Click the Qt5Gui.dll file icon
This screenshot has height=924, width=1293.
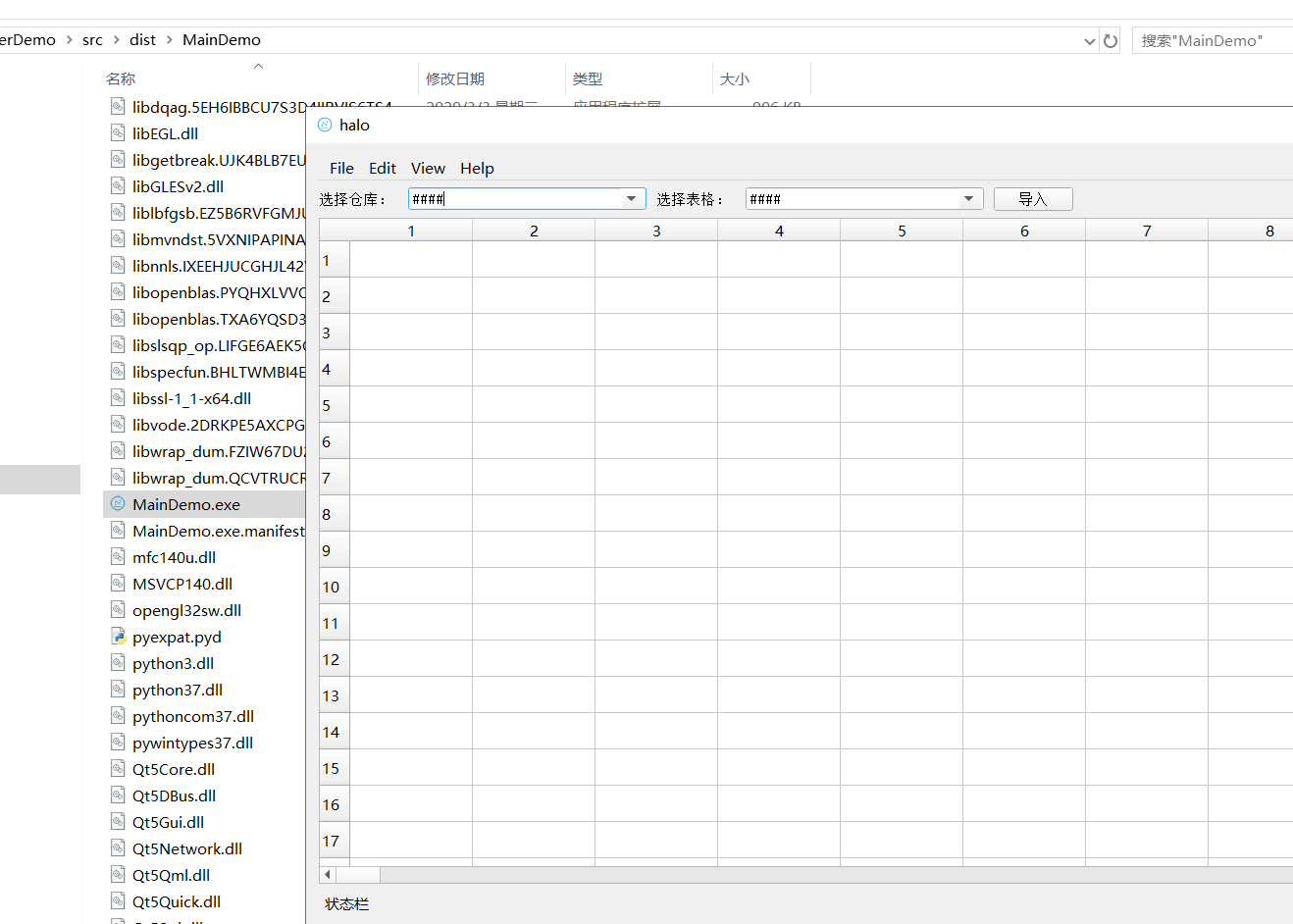(x=118, y=822)
